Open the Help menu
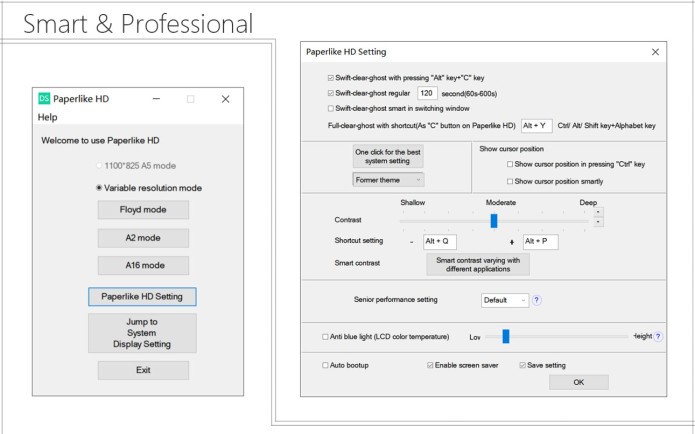The image size is (695, 434). [47, 117]
